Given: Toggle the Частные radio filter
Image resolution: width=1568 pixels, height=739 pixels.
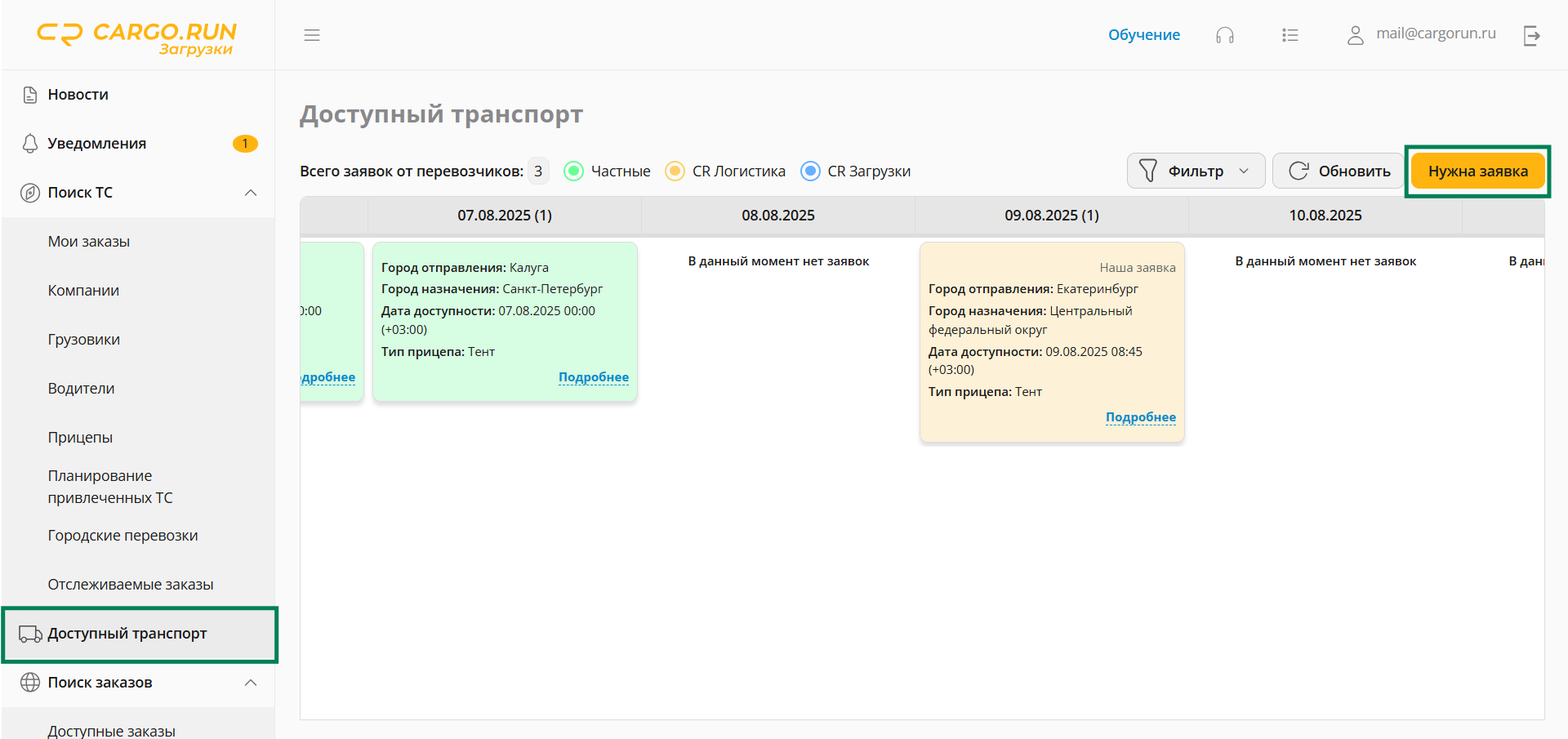Looking at the screenshot, I should (574, 171).
